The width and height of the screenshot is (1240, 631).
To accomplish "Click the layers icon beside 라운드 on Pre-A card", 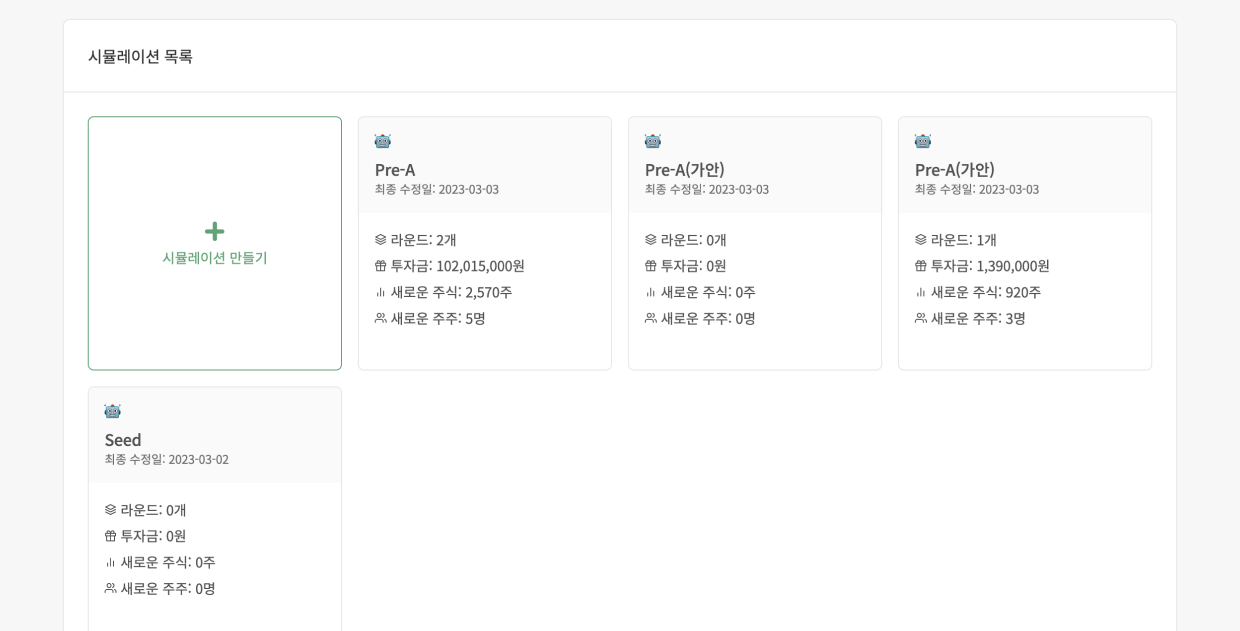I will coord(380,240).
